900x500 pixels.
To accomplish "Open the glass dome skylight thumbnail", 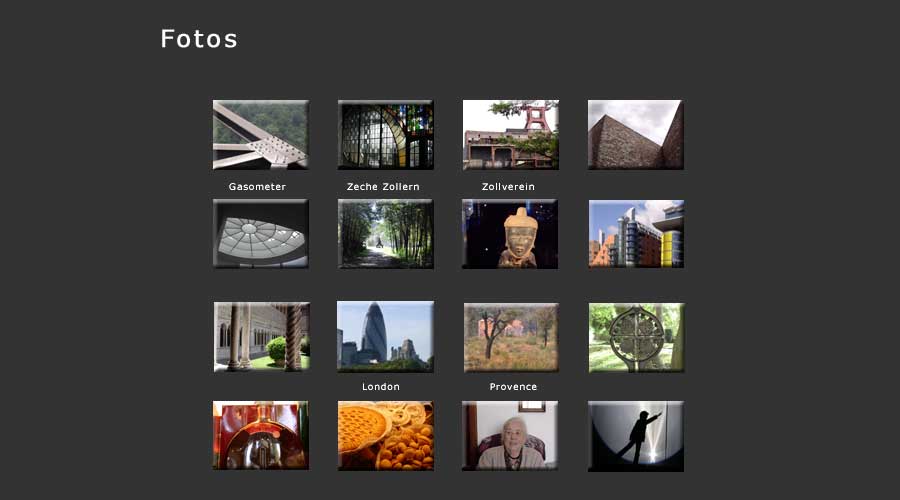I will pyautogui.click(x=261, y=234).
